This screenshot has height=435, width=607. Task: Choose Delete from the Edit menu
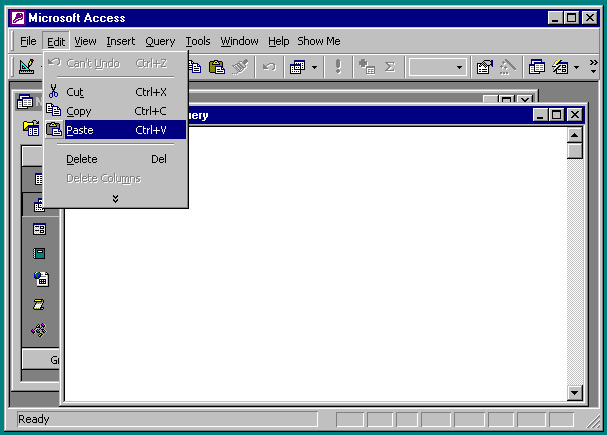point(116,159)
